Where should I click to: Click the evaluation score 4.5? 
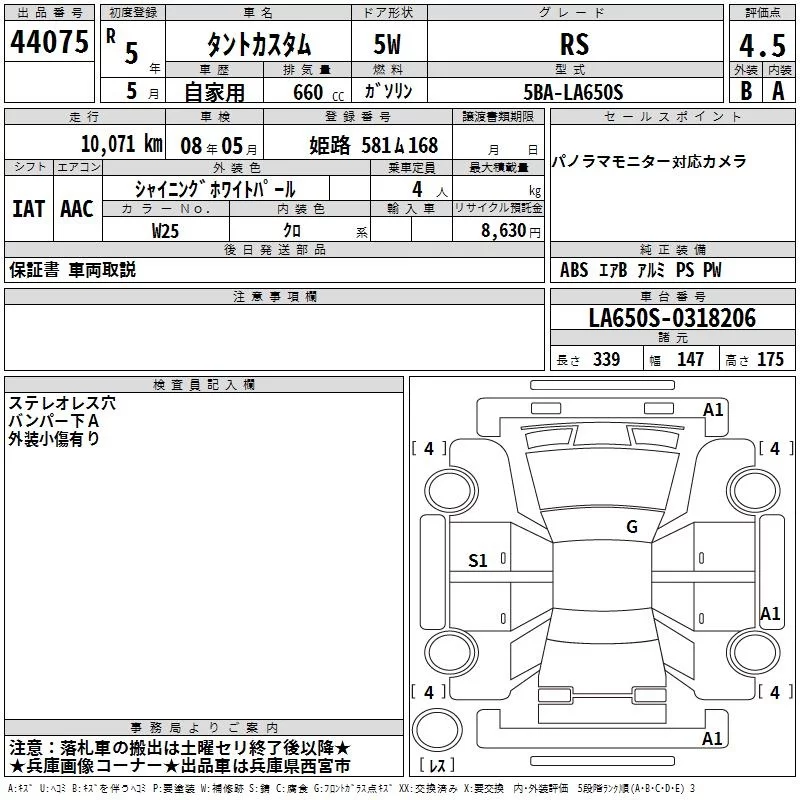[x=762, y=45]
